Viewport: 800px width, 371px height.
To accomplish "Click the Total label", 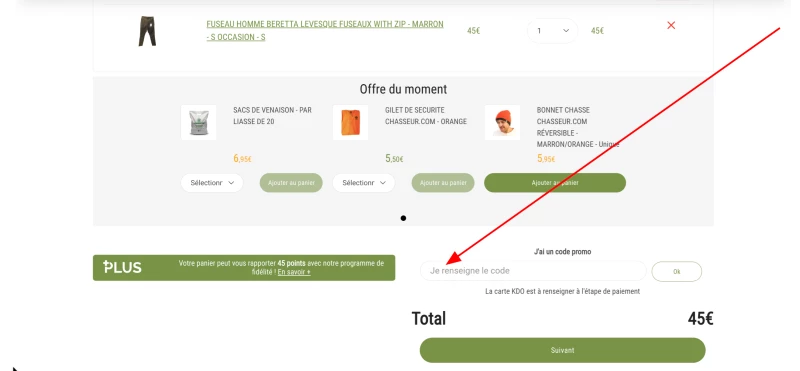I will click(429, 318).
